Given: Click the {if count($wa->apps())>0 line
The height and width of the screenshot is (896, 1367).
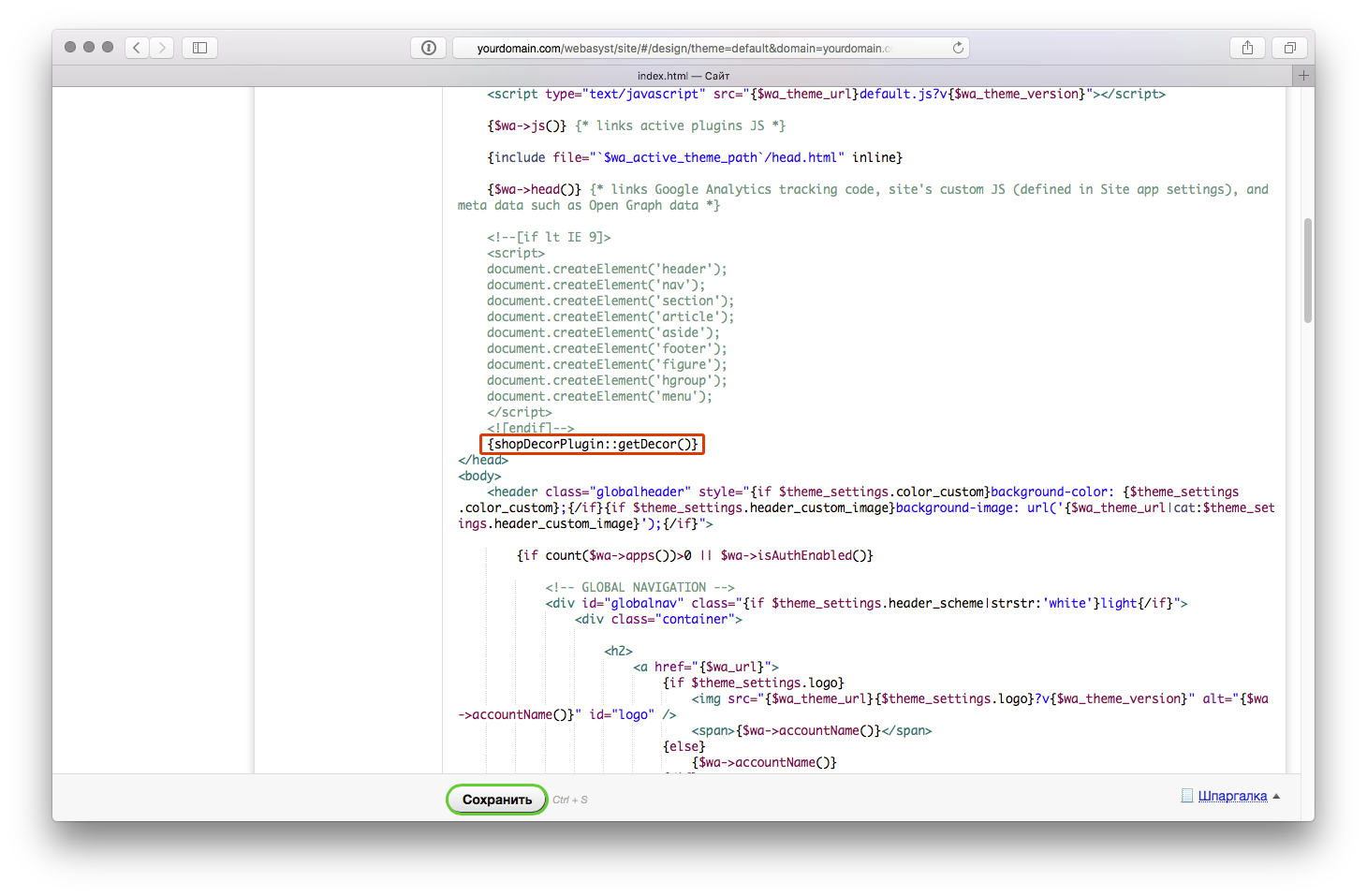Looking at the screenshot, I should point(695,555).
